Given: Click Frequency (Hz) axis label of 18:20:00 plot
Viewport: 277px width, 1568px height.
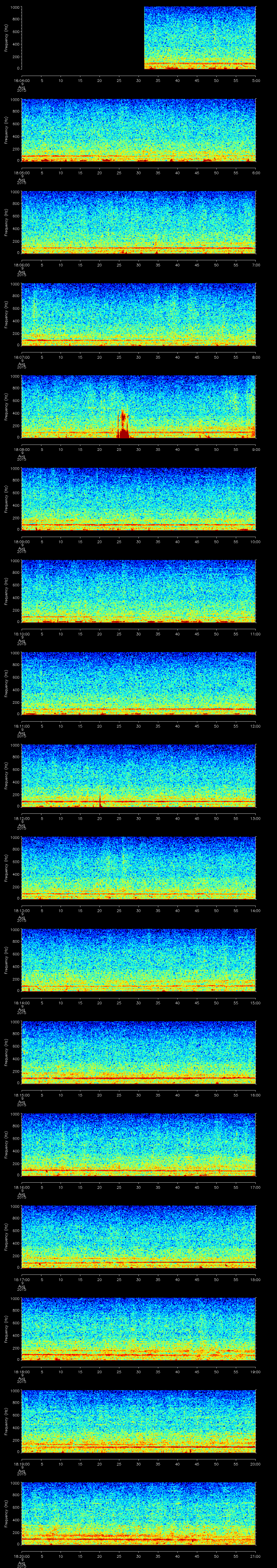Looking at the screenshot, I should [6, 1513].
